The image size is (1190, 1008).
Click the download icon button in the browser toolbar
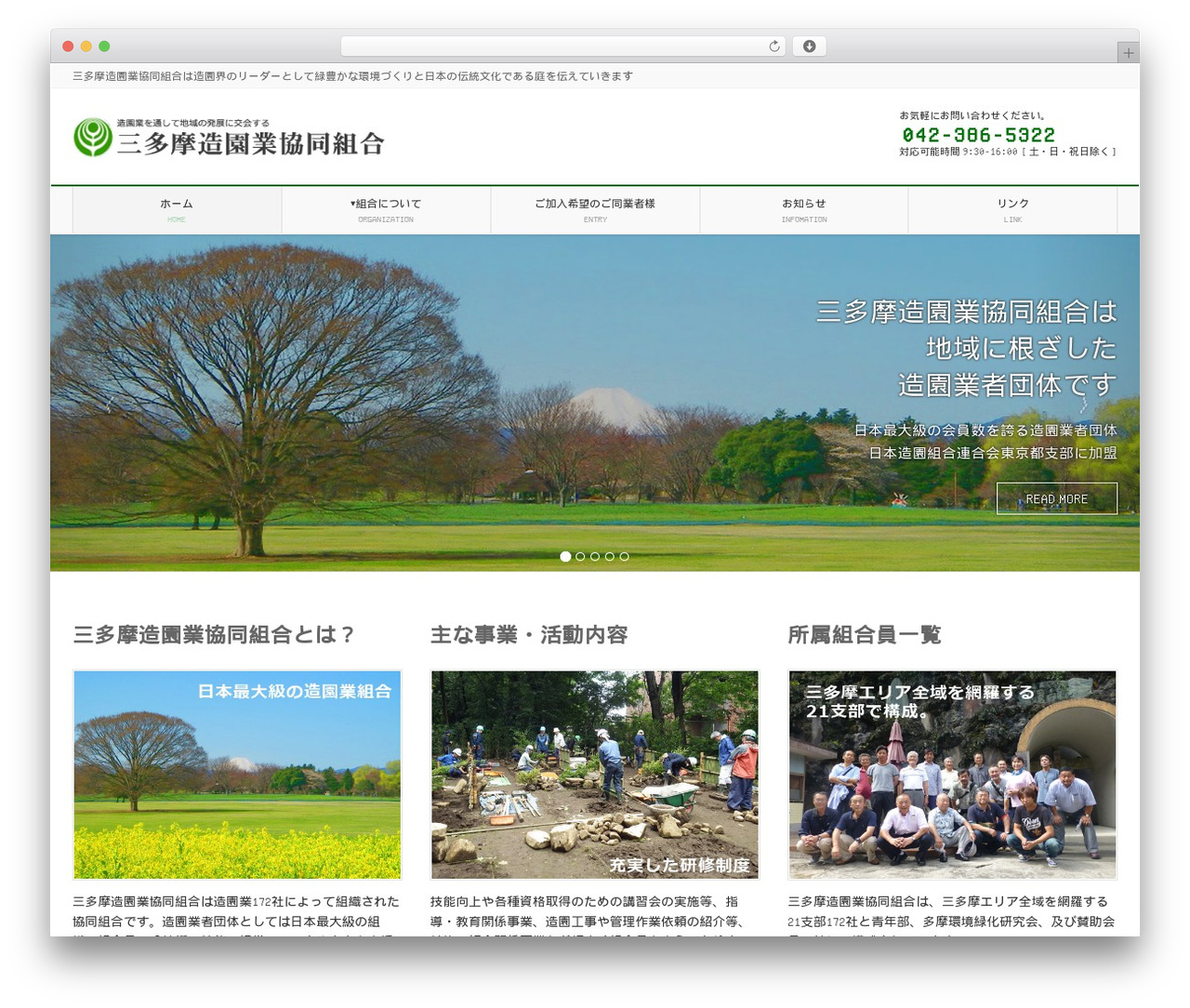pyautogui.click(x=809, y=46)
